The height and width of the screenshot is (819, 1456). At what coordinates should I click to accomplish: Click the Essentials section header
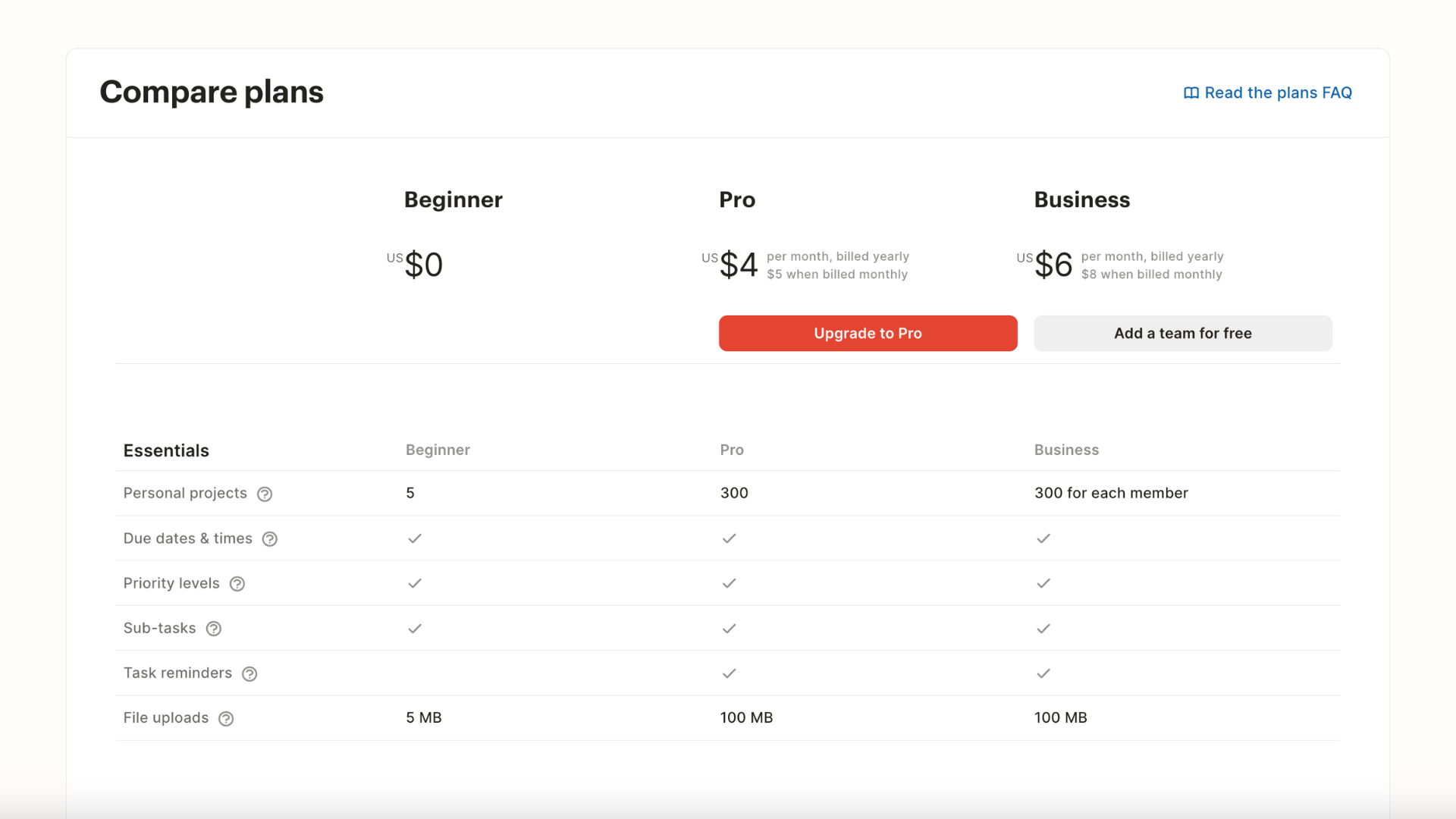click(x=166, y=450)
